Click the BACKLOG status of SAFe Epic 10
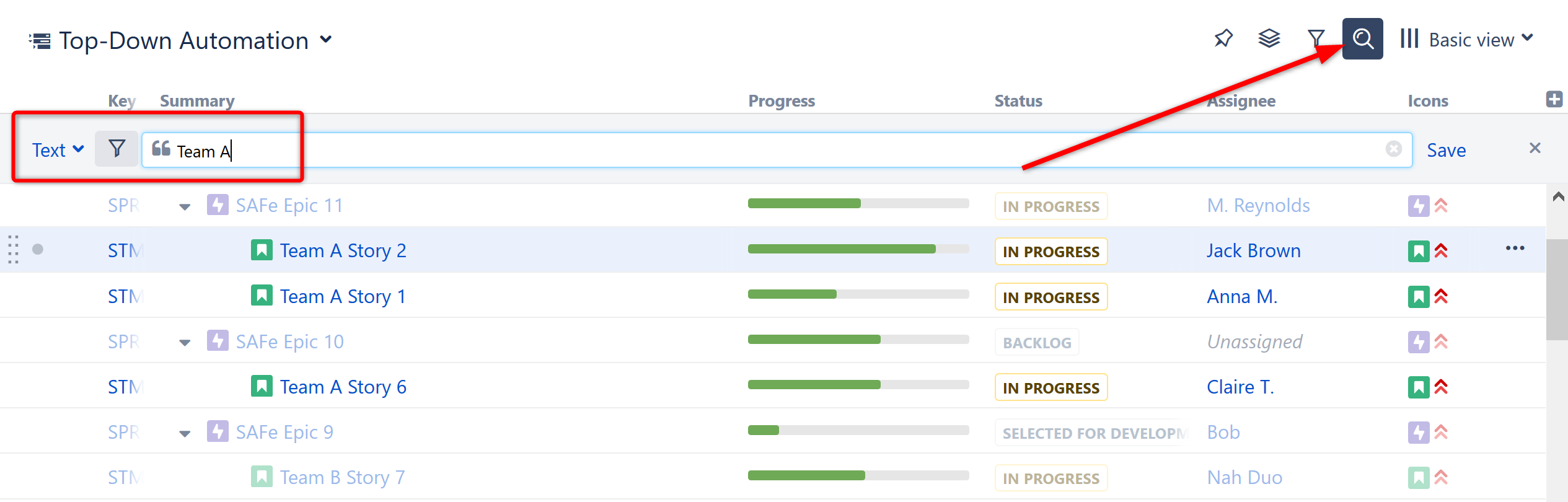The height and width of the screenshot is (502, 1568). 1037,343
